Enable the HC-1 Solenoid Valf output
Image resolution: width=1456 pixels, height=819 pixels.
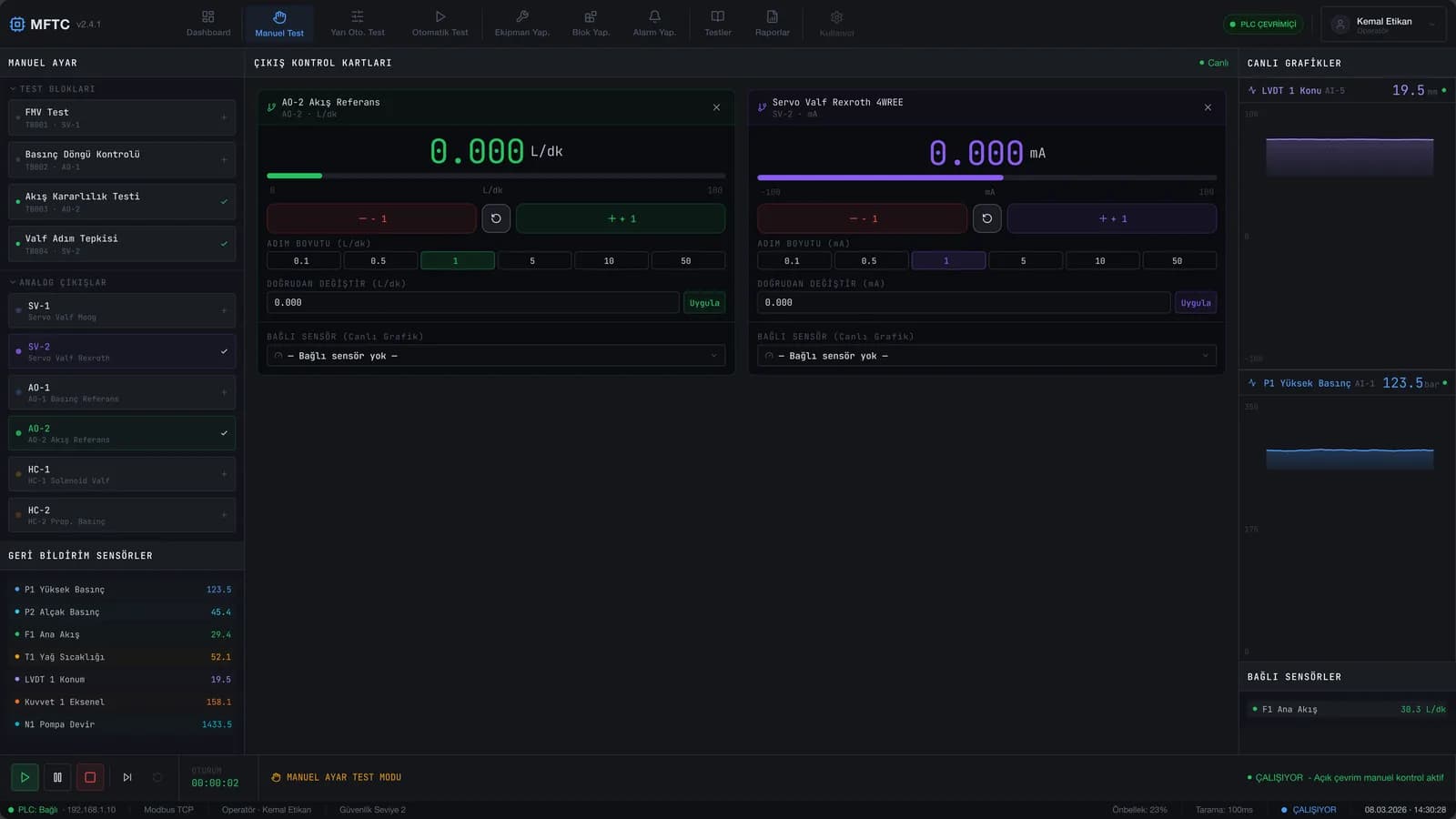pos(122,474)
